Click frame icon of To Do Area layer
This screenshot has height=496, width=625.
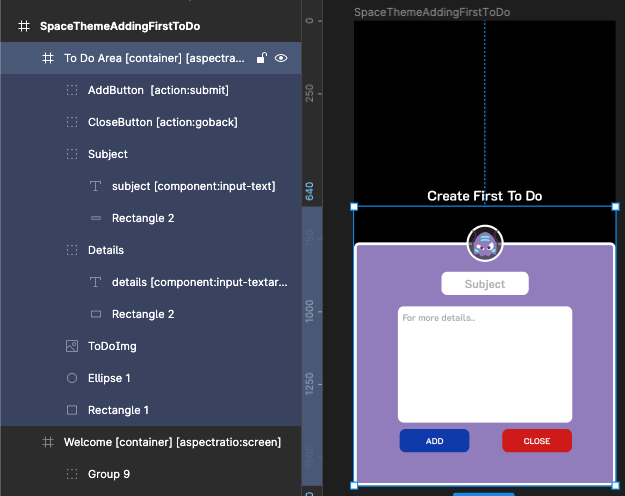tap(48, 58)
